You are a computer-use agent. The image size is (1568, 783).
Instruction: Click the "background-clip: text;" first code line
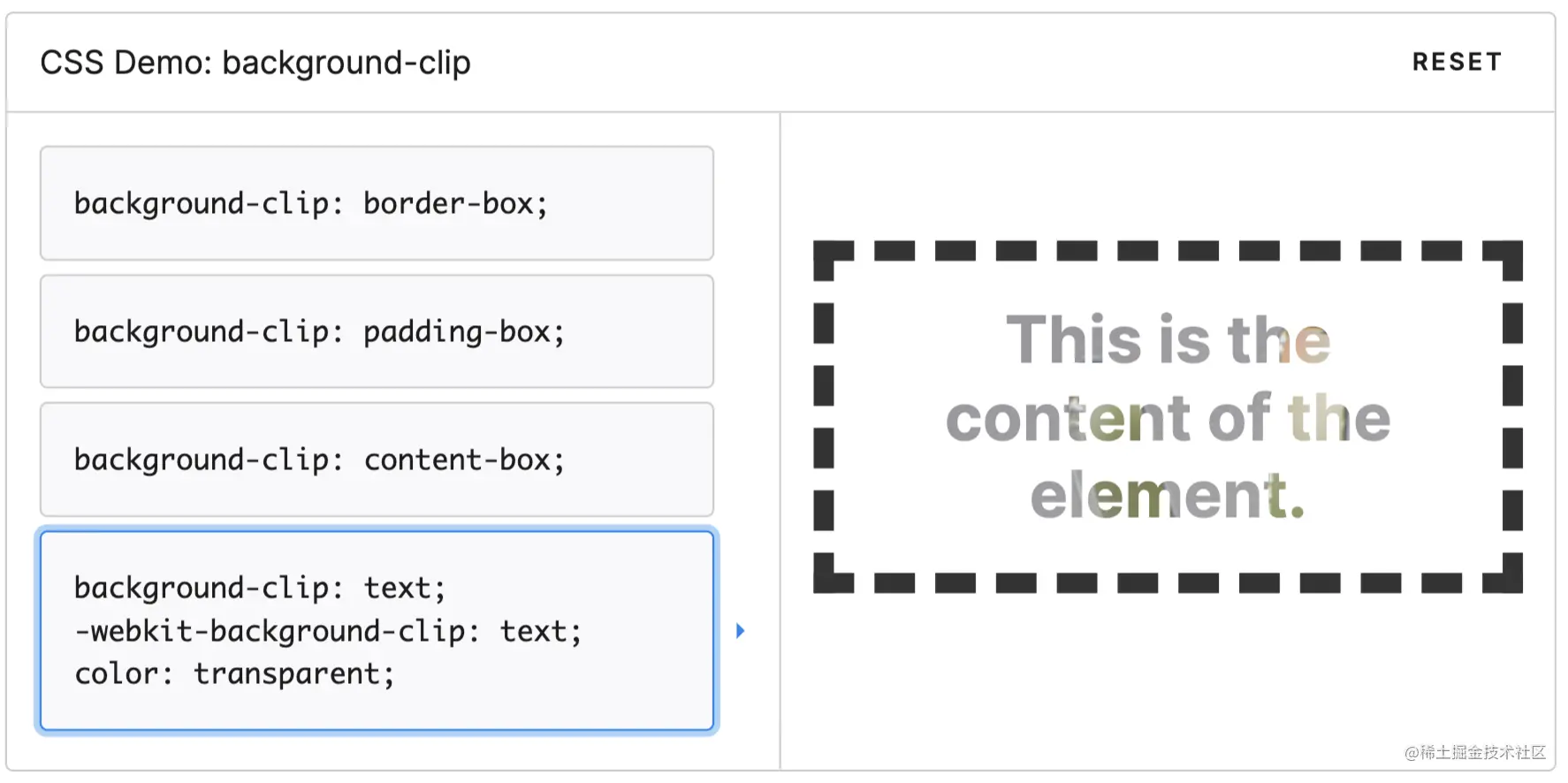click(260, 588)
